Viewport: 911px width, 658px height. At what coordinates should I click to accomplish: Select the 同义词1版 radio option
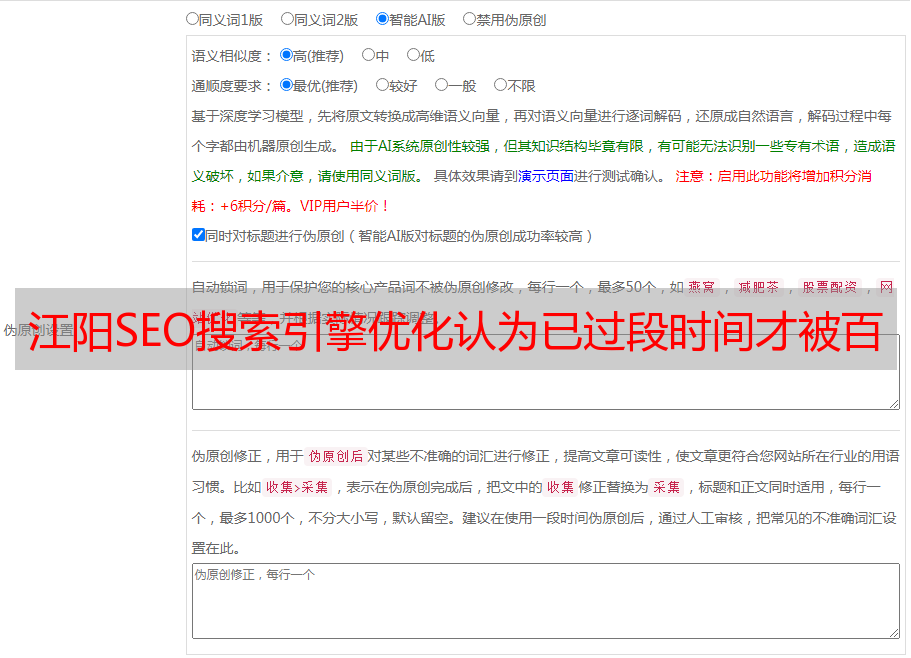tap(192, 19)
